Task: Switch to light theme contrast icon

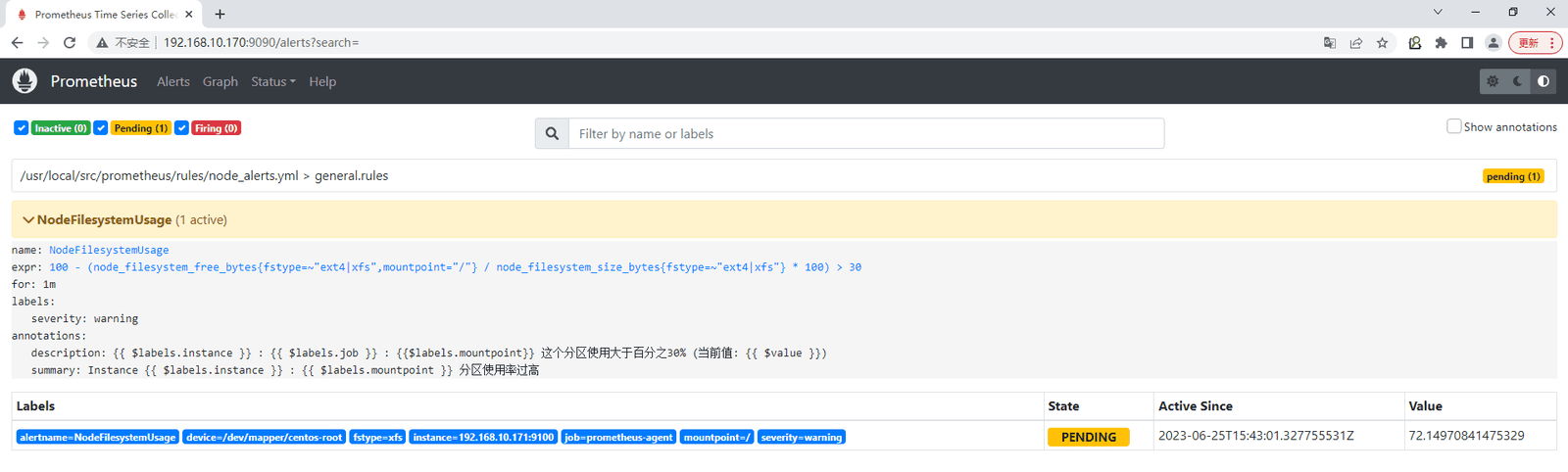Action: pos(1543,81)
